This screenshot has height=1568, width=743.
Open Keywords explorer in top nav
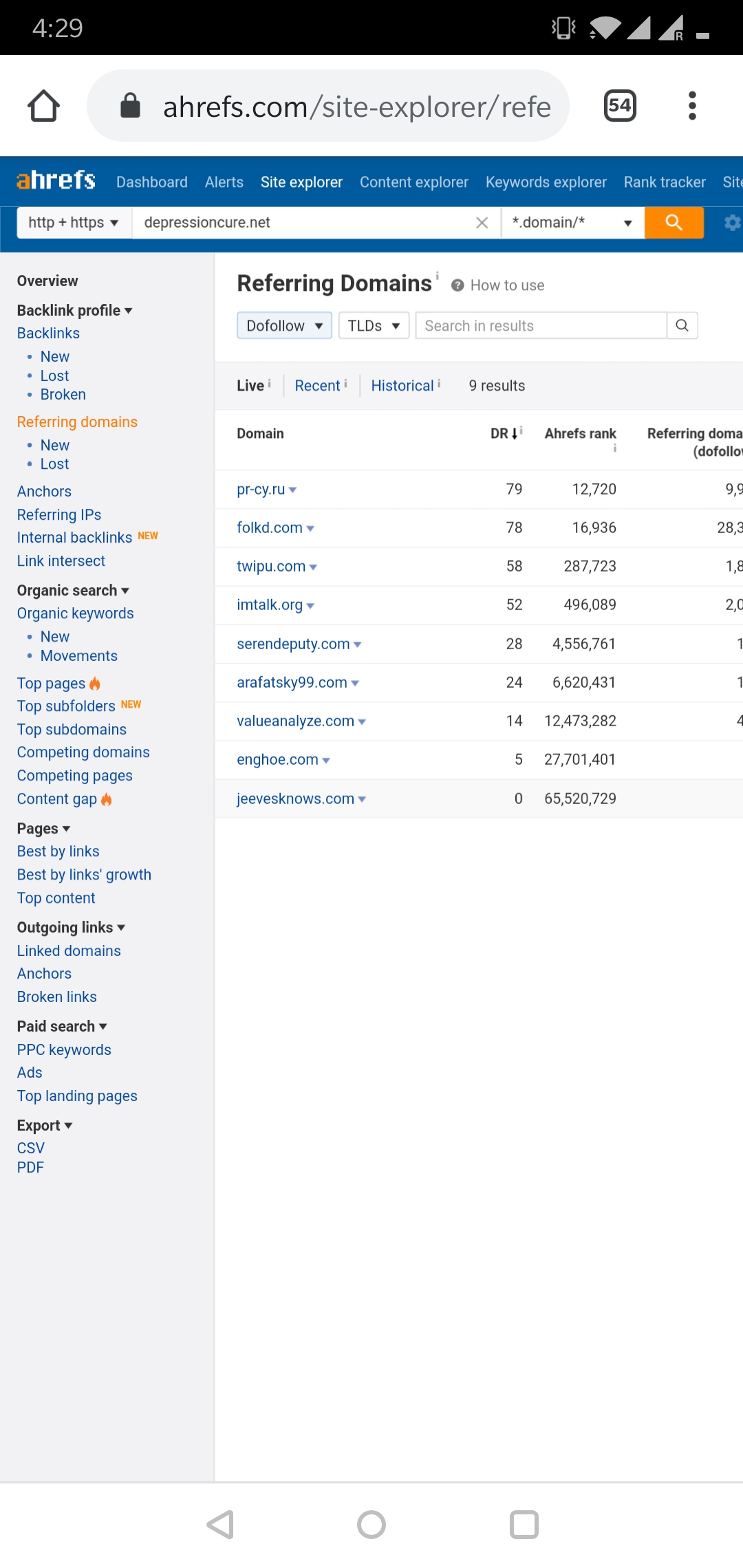546,182
